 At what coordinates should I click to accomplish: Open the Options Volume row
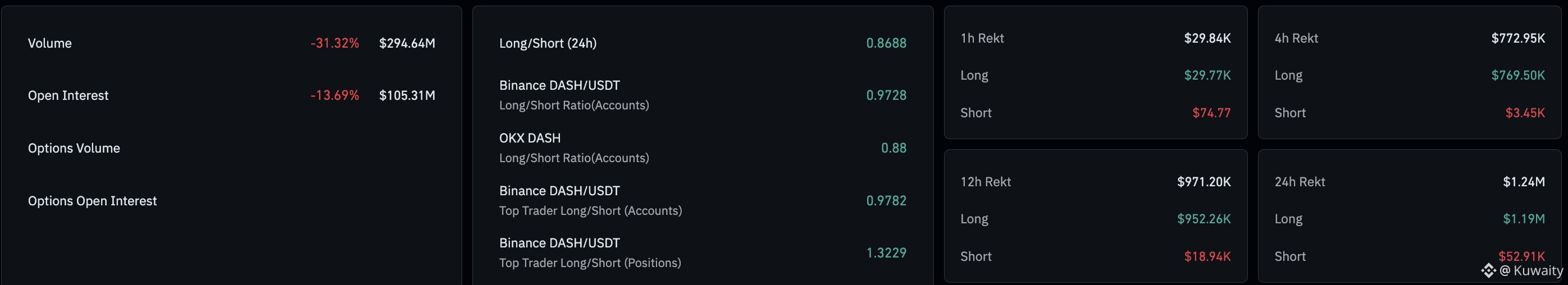74,148
